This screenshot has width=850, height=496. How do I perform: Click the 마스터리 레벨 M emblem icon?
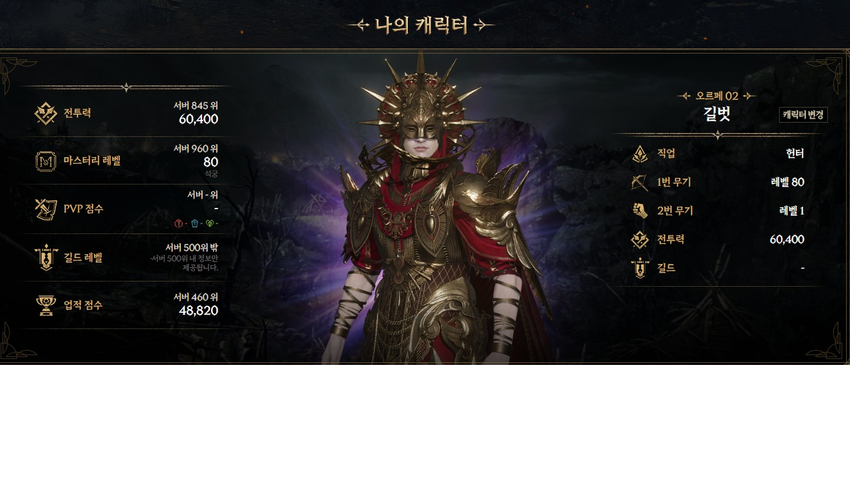coord(46,161)
